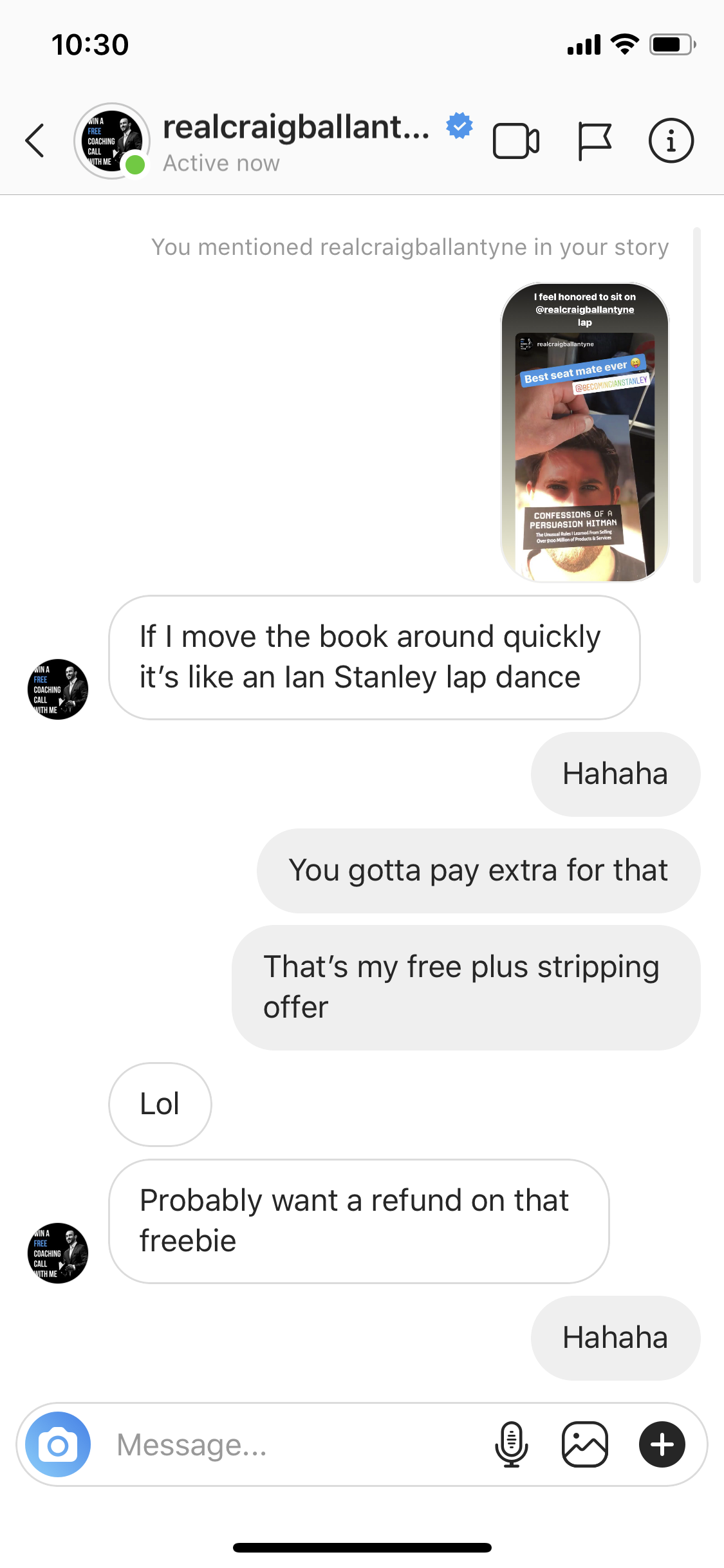Tap the flag icon in header

[594, 141]
